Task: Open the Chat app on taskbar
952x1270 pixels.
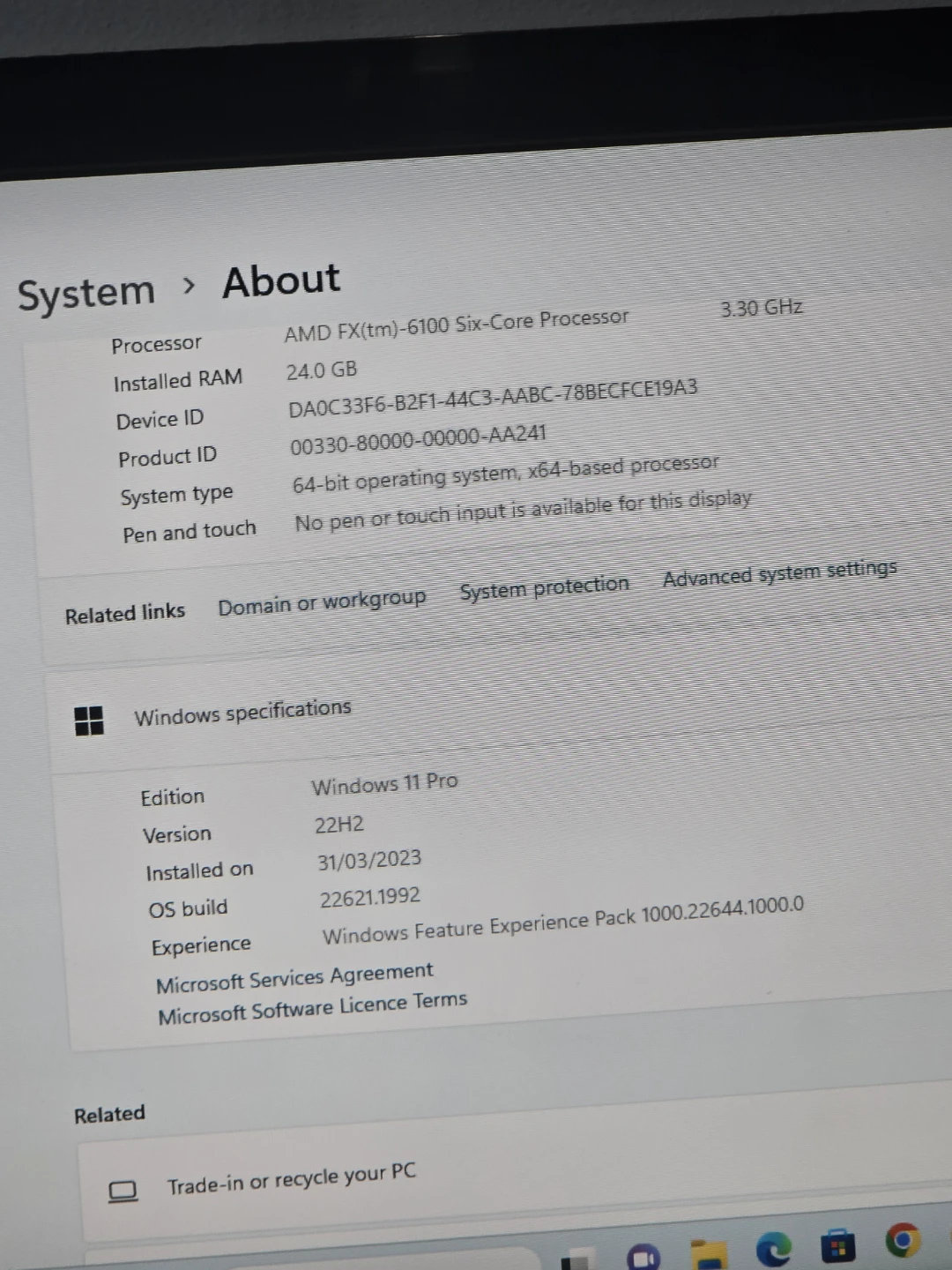Action: [643, 1258]
